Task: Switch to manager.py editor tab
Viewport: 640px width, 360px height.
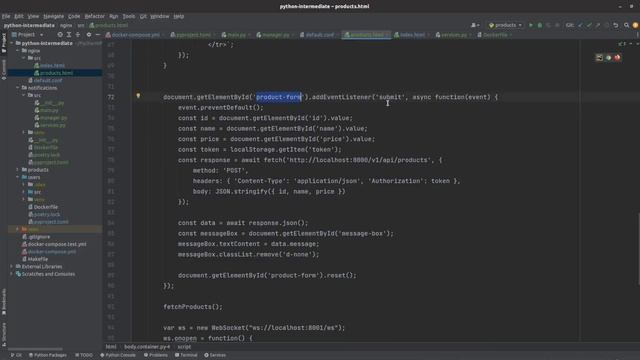Action: [275, 35]
